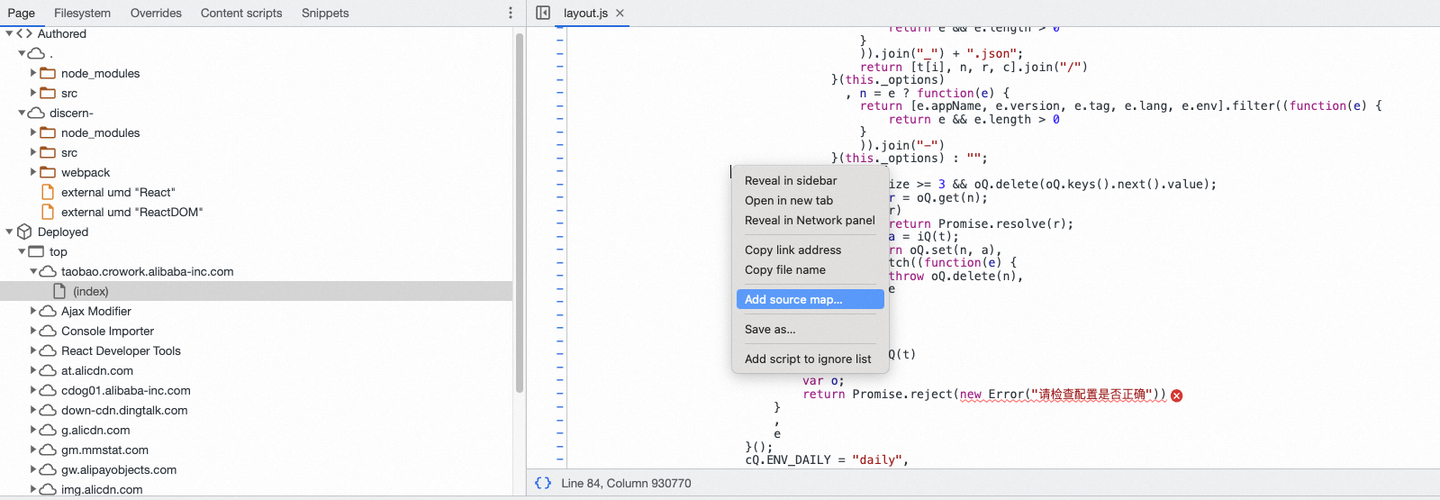Toggle the navigator sidebar hide icon
The width and height of the screenshot is (1440, 500).
click(x=543, y=13)
